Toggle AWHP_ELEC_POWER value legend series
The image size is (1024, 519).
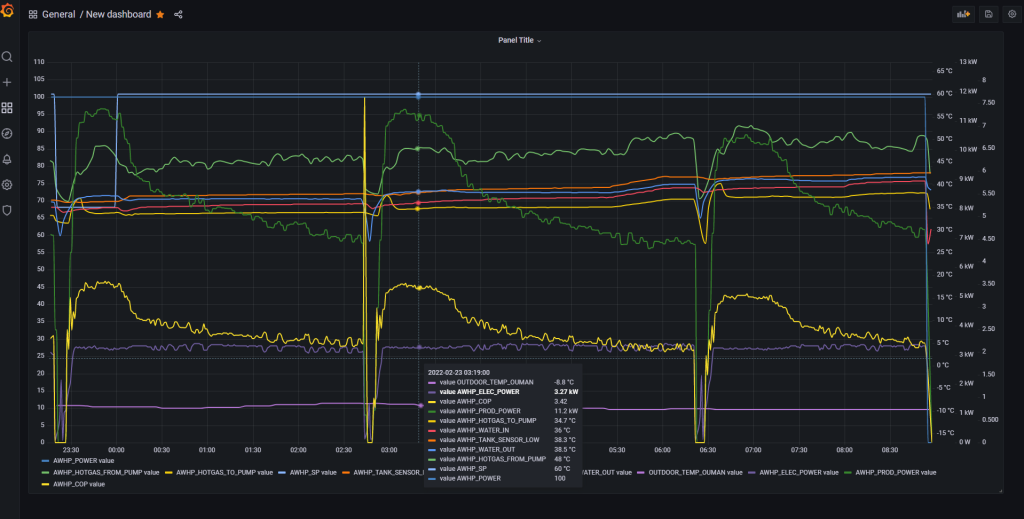tap(799, 473)
